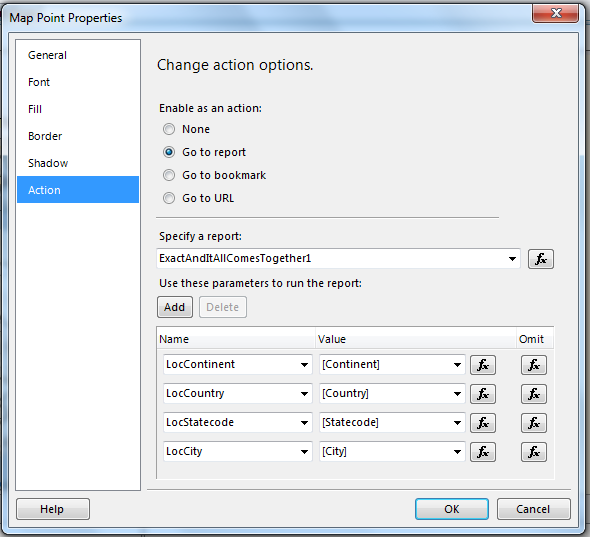Screen dimensions: 590x537
Task: Open Value expression editor for LocStatecode row
Action: [x=483, y=423]
